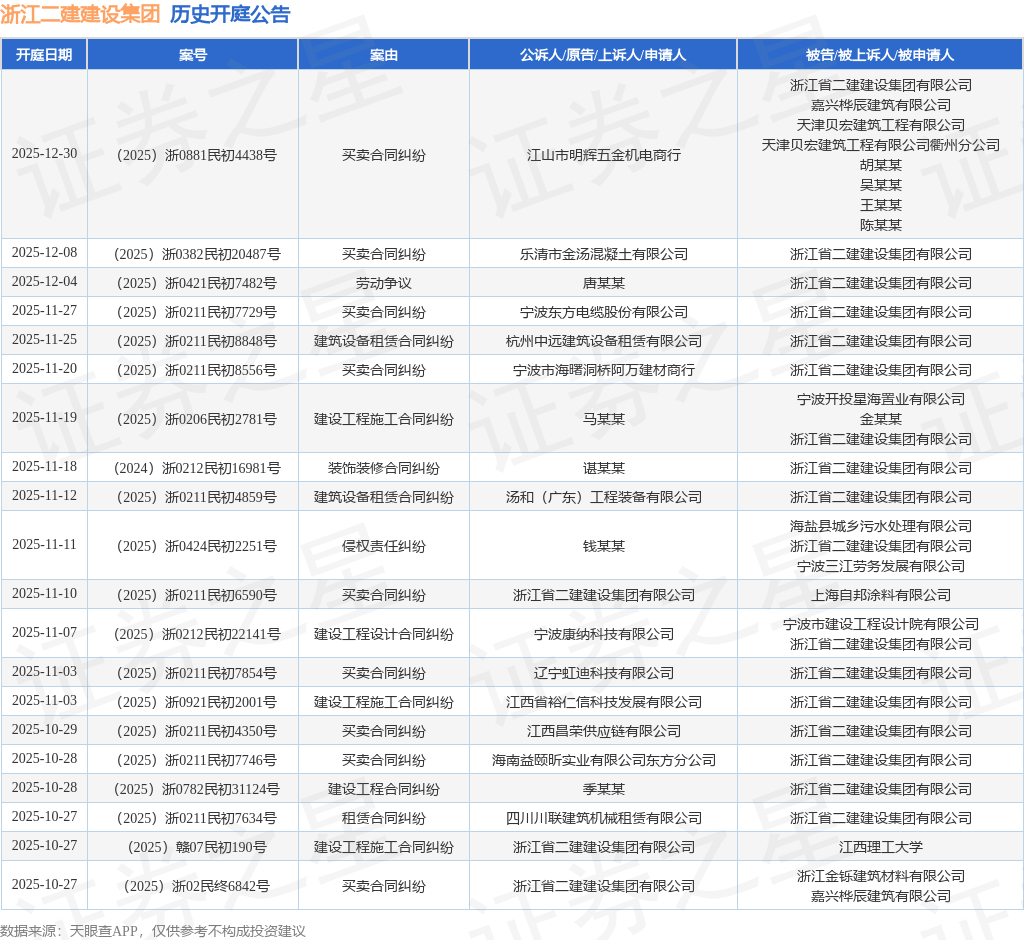Select case number 赣07民初190号
Image resolution: width=1024 pixels, height=940 pixels.
[197, 847]
